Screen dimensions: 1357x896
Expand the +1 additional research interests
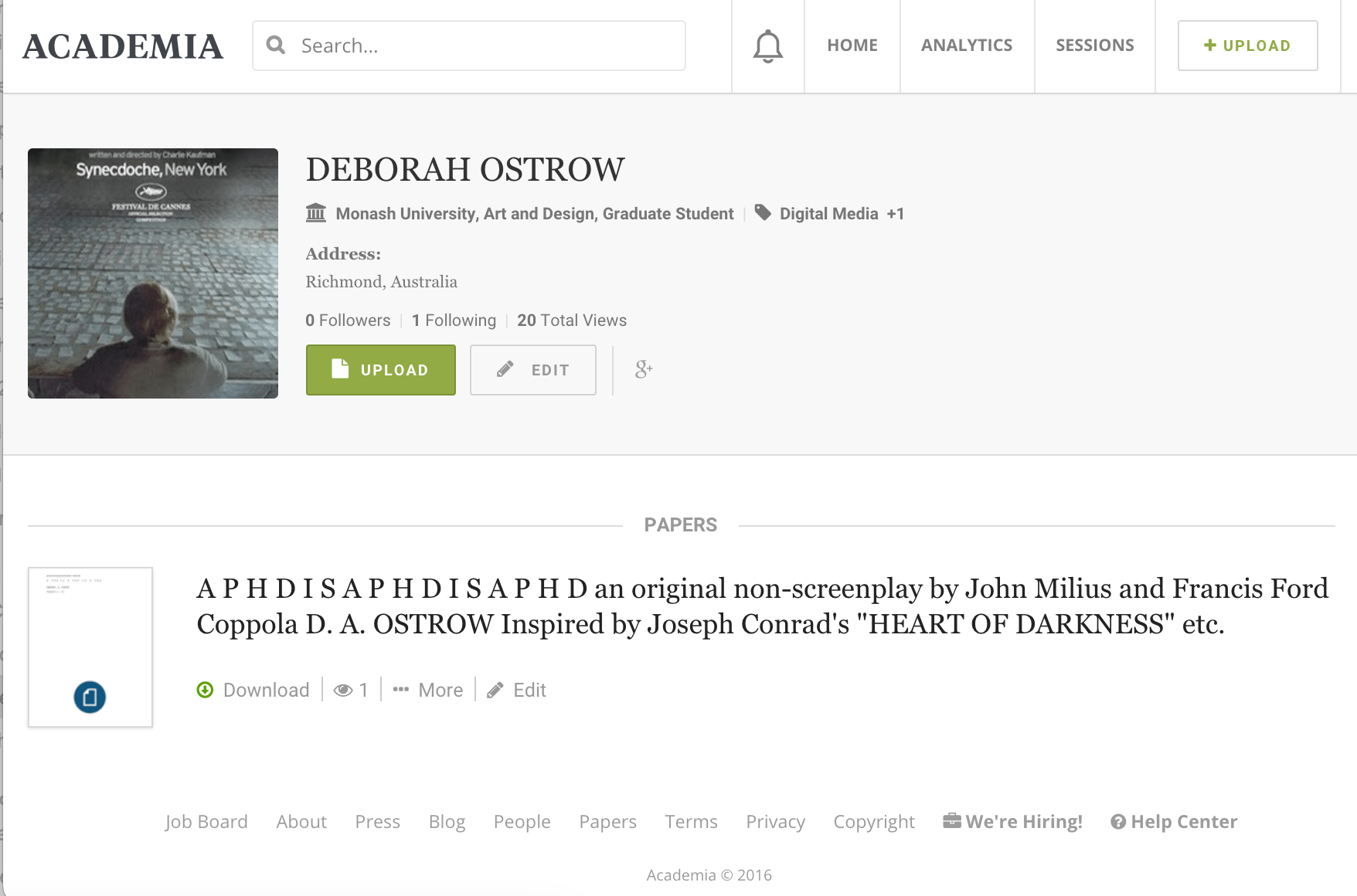(x=895, y=214)
